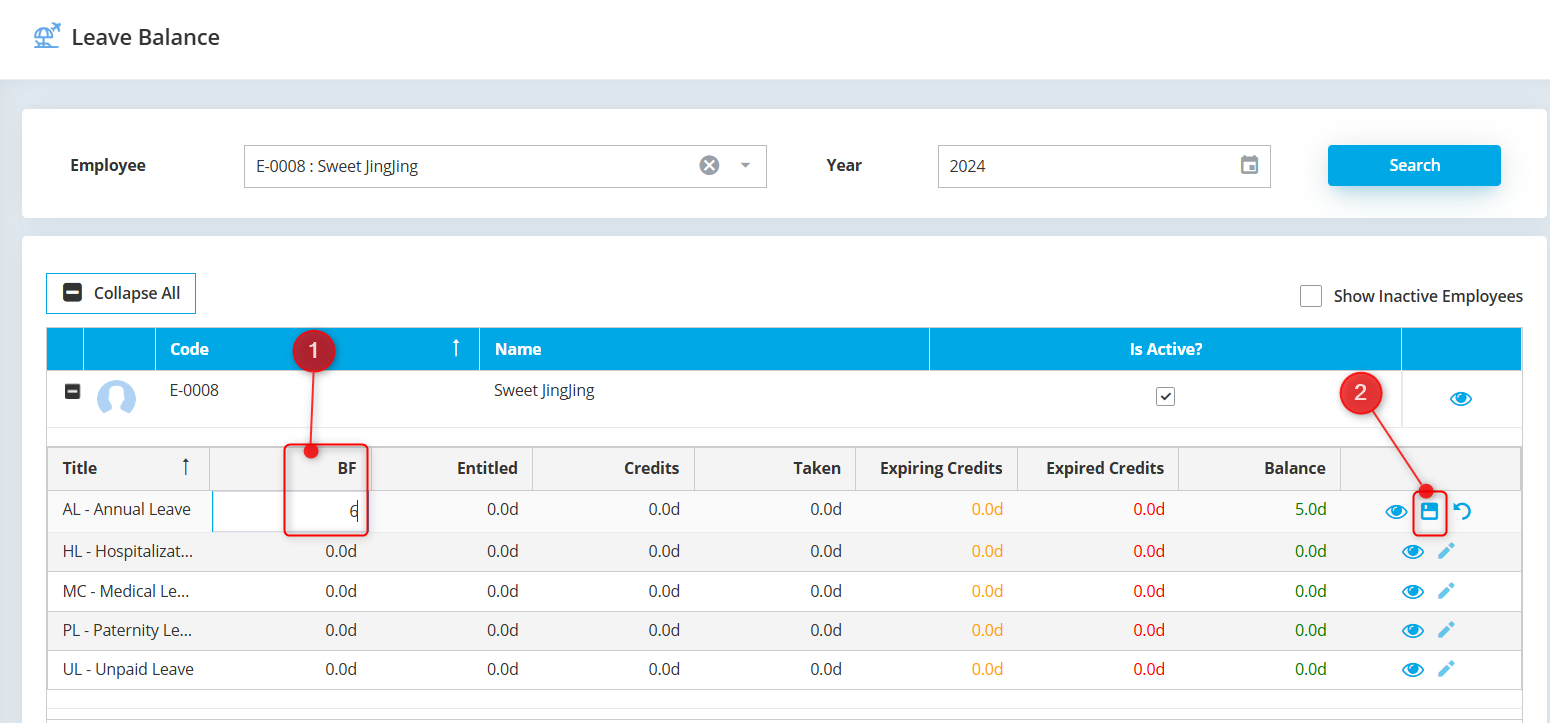Click the Employee combo box field

click(x=505, y=166)
